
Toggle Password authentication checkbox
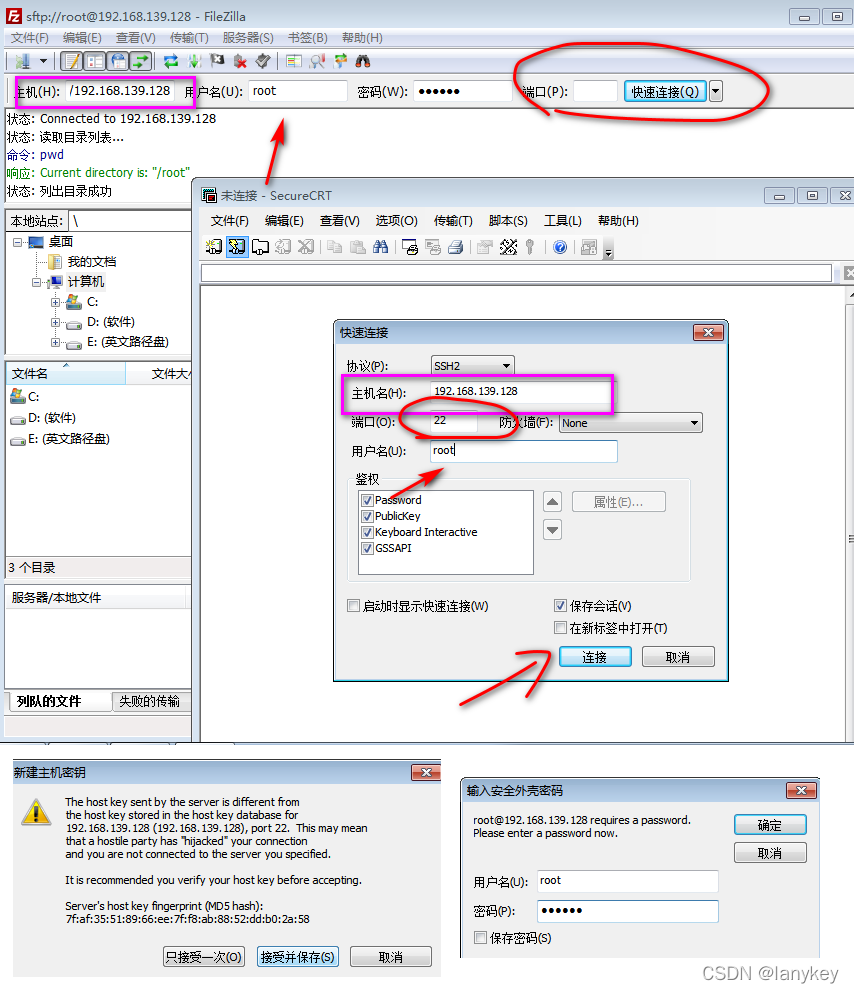coord(367,500)
